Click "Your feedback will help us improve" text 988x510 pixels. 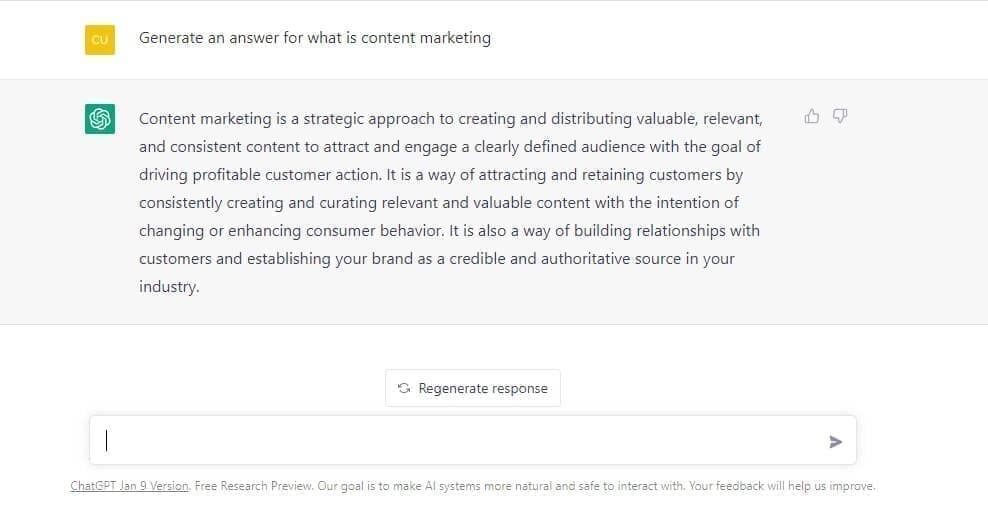781,486
